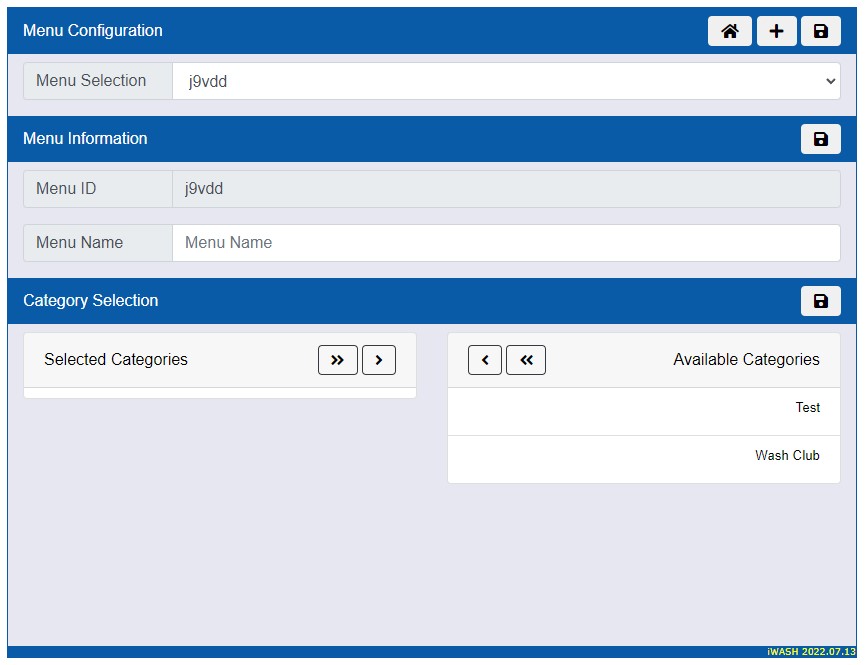Click the Selected Categories panel heading
Image resolution: width=865 pixels, height=665 pixels.
point(116,360)
